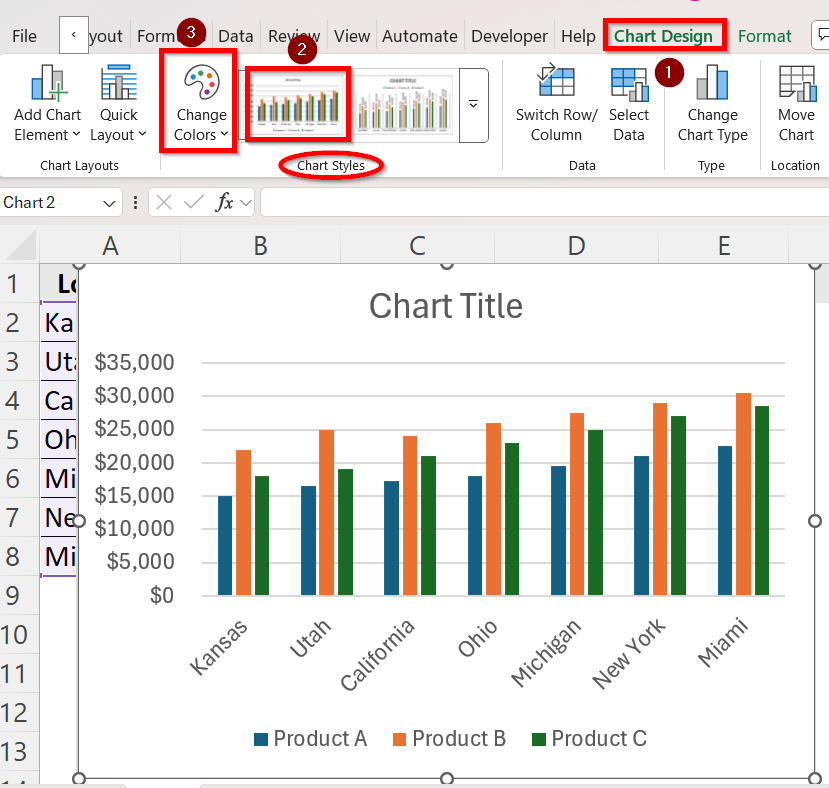This screenshot has width=829, height=788.
Task: Switch to the Chart Design tab
Action: 663,36
